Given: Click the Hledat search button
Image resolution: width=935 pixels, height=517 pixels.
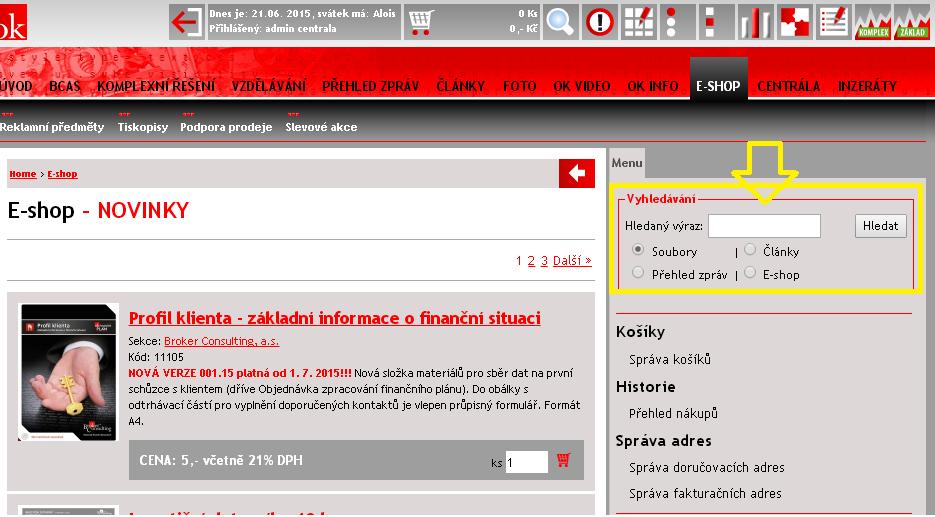Looking at the screenshot, I should point(880,226).
